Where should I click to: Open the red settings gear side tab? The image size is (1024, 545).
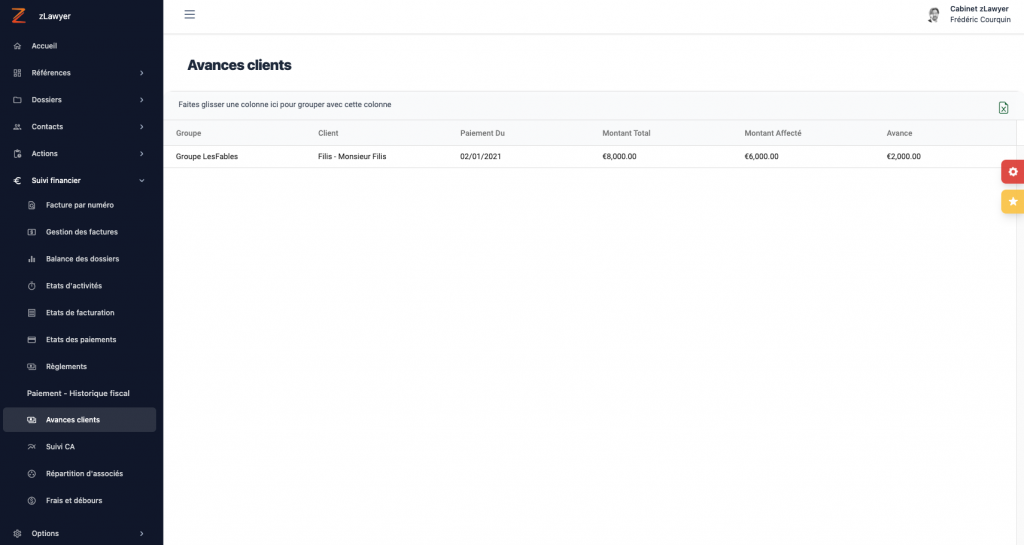1012,172
